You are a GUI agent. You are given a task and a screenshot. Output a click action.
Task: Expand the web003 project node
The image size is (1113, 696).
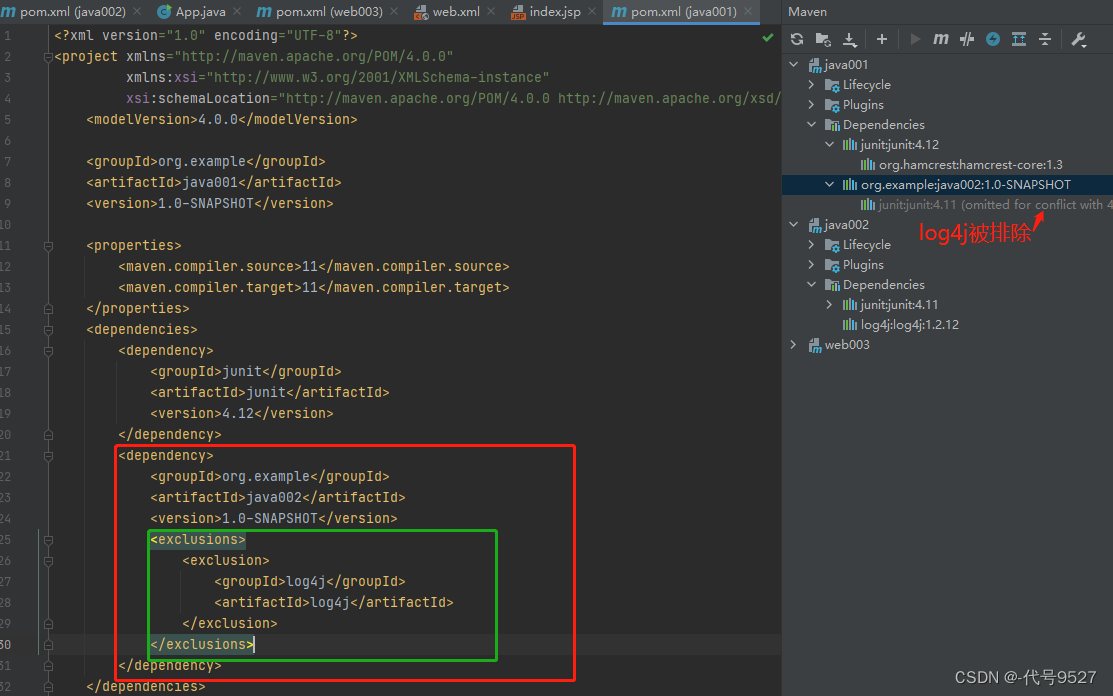(x=795, y=345)
